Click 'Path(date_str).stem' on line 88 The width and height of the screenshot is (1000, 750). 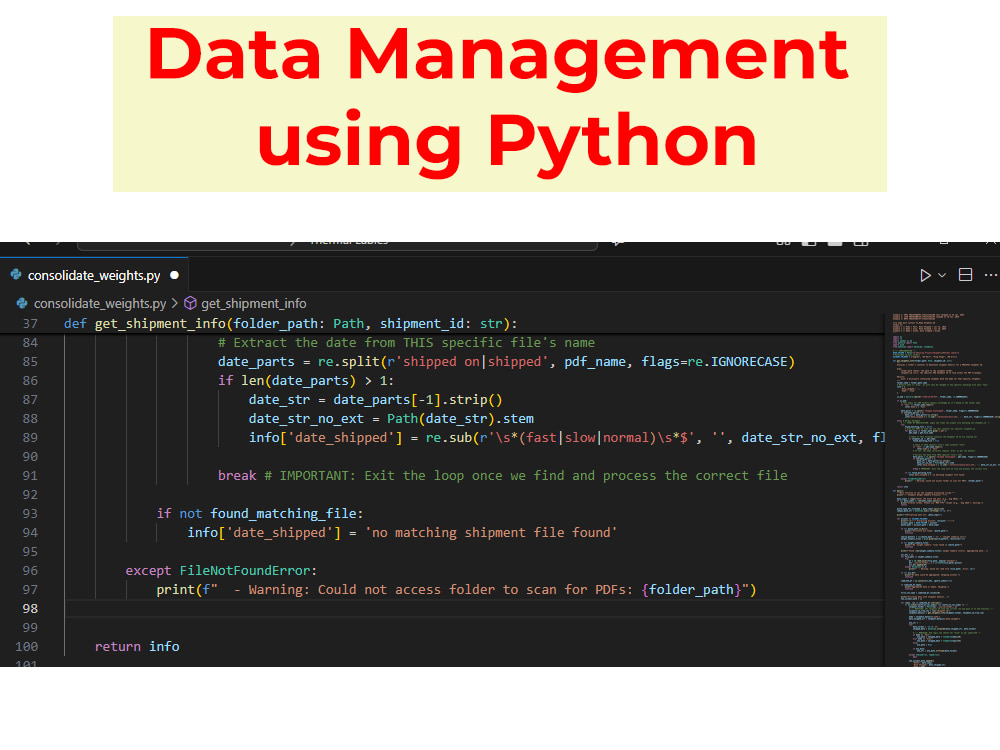pos(460,419)
